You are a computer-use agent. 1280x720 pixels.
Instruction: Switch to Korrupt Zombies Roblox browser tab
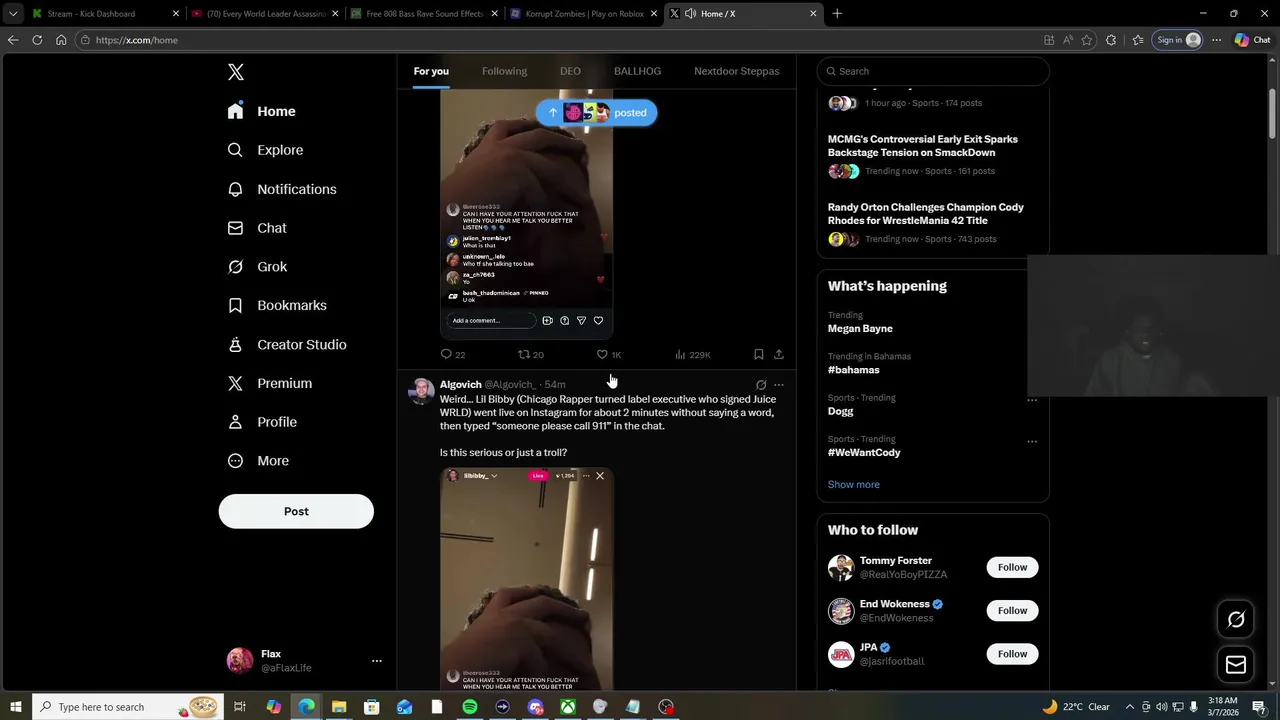585,14
